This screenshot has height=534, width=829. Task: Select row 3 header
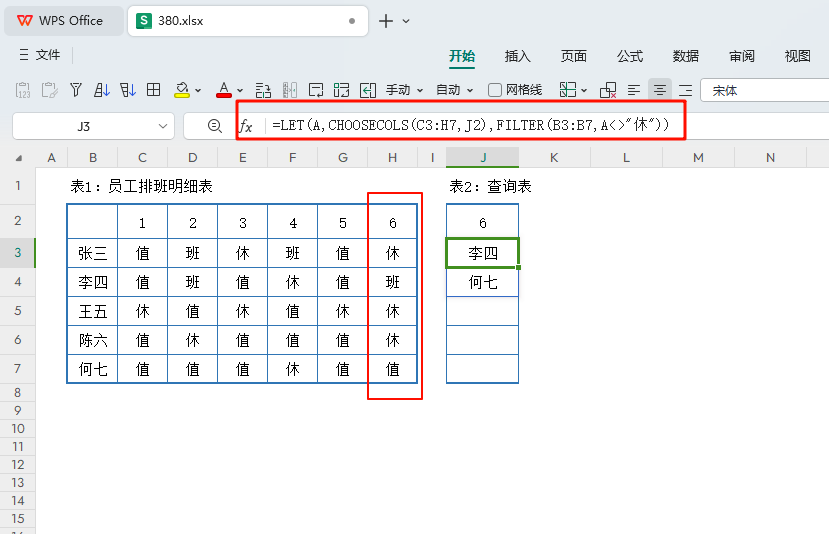tap(17, 253)
